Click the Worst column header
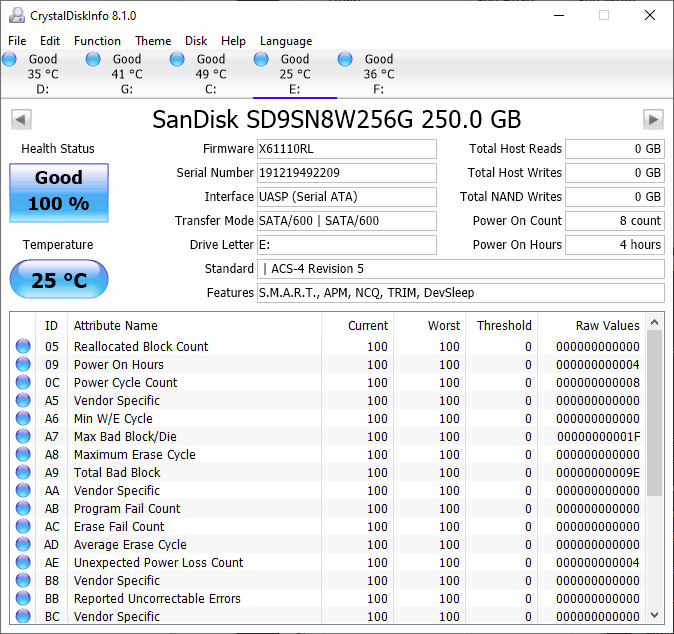Screen dimensions: 674x634 click(429, 325)
